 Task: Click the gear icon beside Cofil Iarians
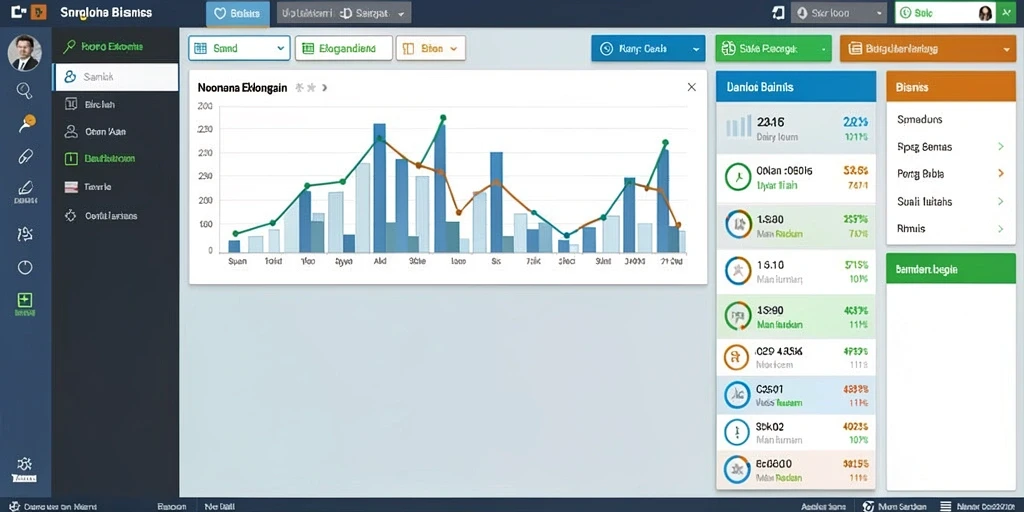71,215
